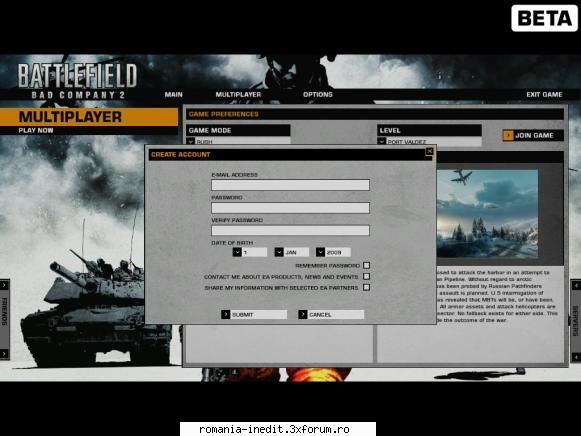
Task: Close the Create Account dialog
Action: 429,151
